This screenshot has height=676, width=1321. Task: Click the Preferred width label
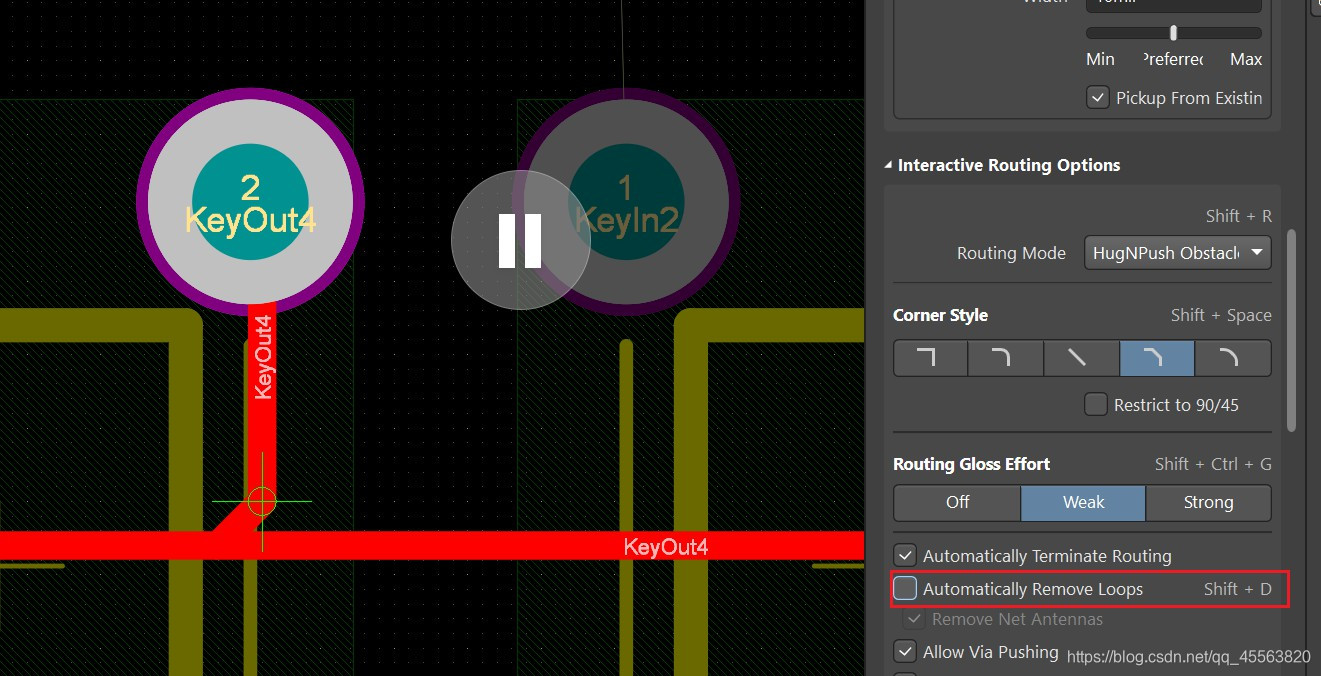click(x=1173, y=60)
